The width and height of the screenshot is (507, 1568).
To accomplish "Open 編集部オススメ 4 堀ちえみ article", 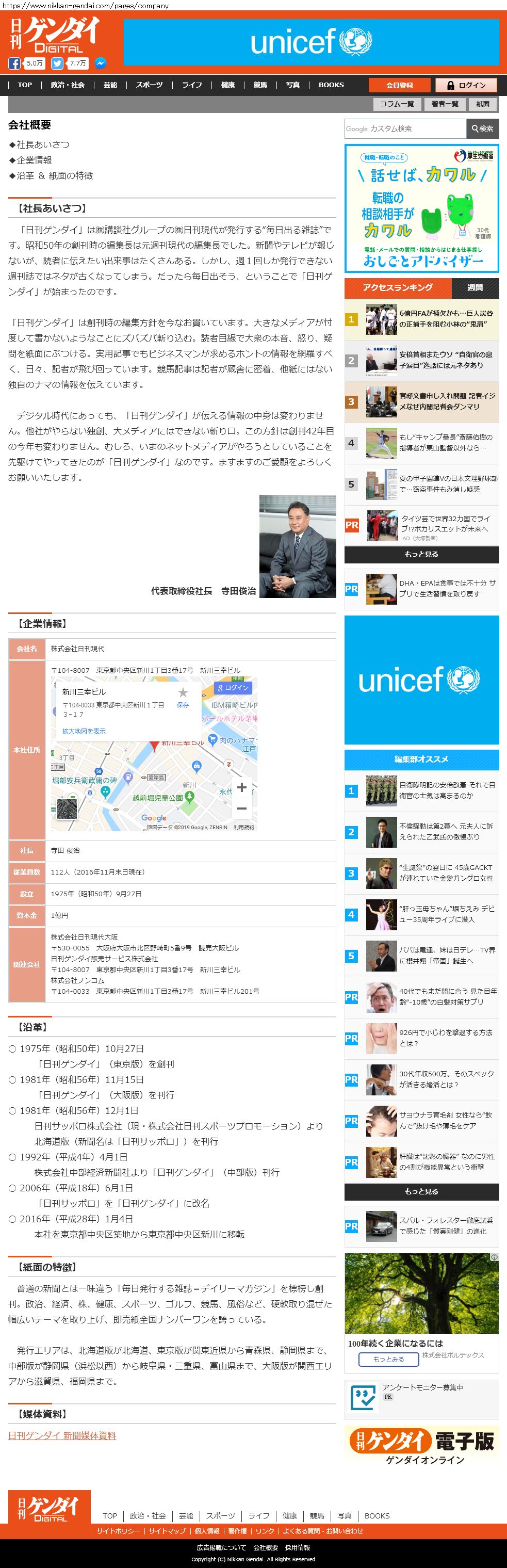I will coord(421,914).
